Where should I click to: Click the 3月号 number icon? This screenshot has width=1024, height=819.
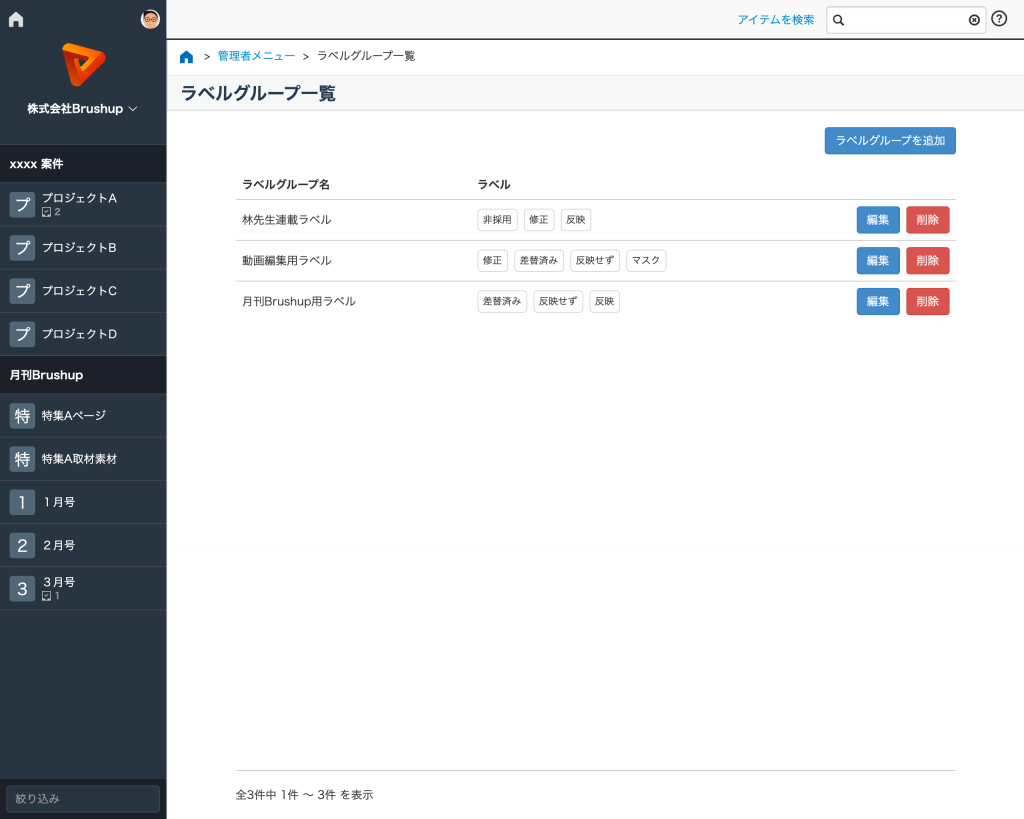22,588
